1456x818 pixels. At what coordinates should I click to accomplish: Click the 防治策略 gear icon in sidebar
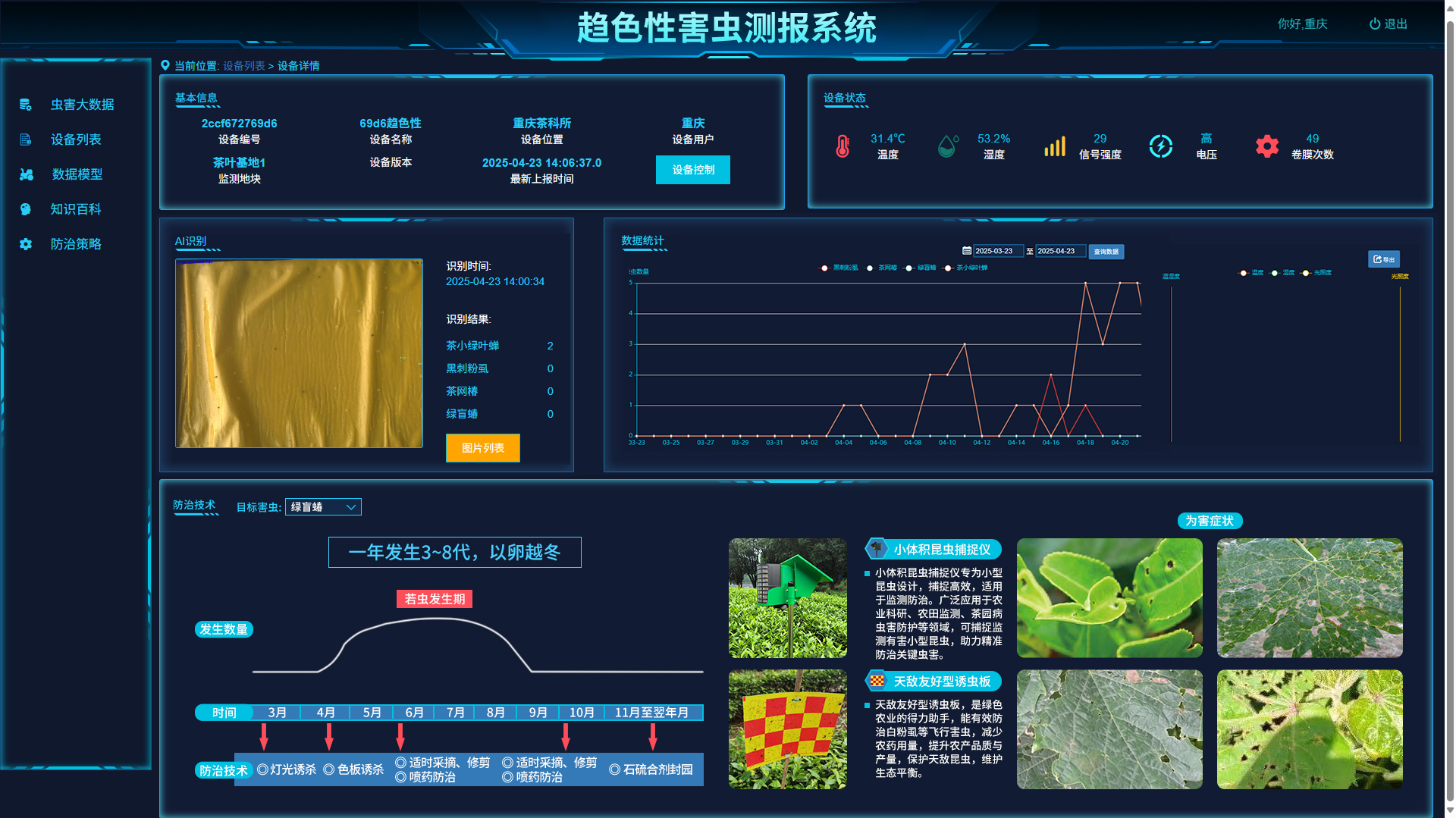tap(26, 244)
